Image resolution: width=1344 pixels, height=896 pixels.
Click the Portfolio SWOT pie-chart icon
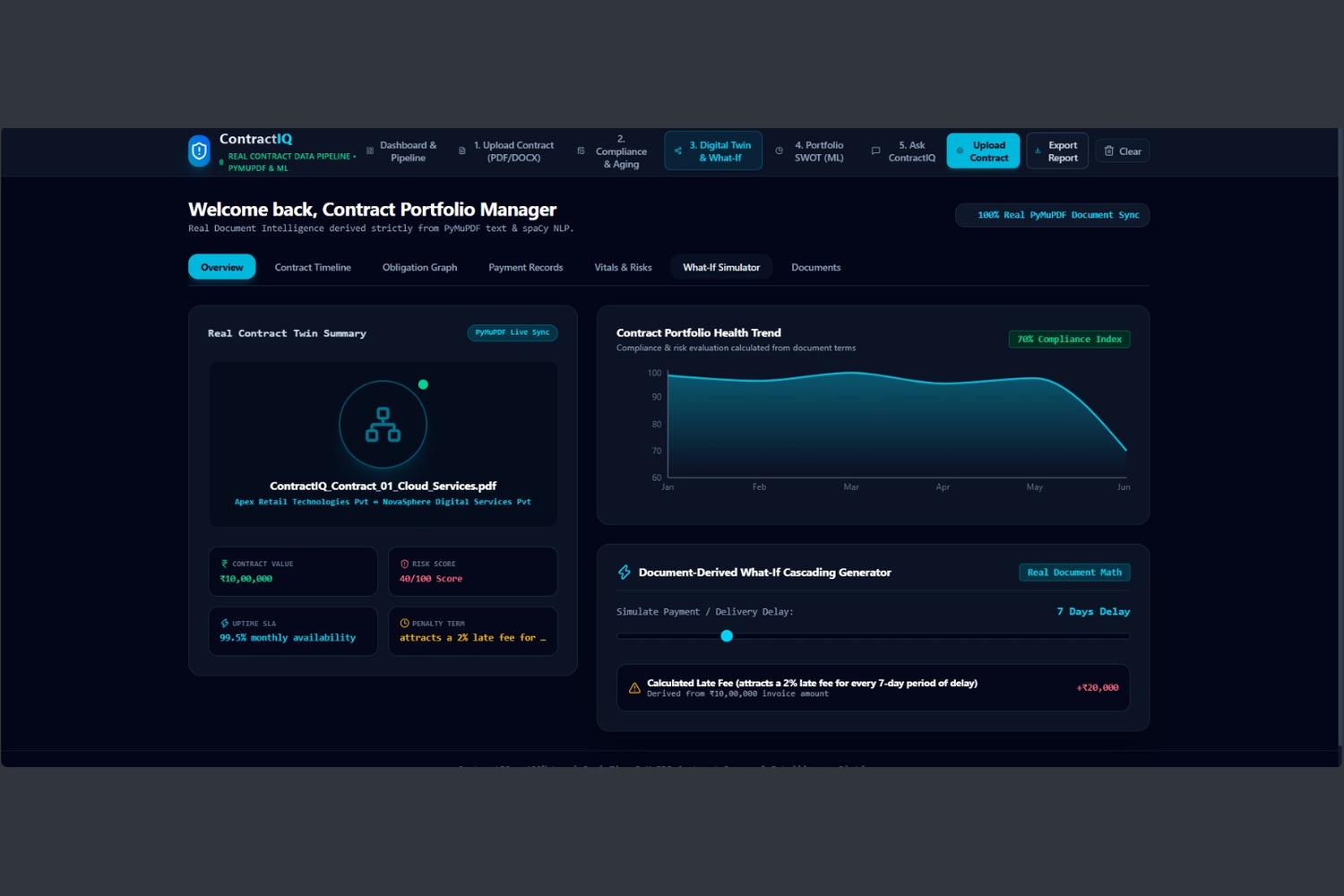pyautogui.click(x=779, y=151)
